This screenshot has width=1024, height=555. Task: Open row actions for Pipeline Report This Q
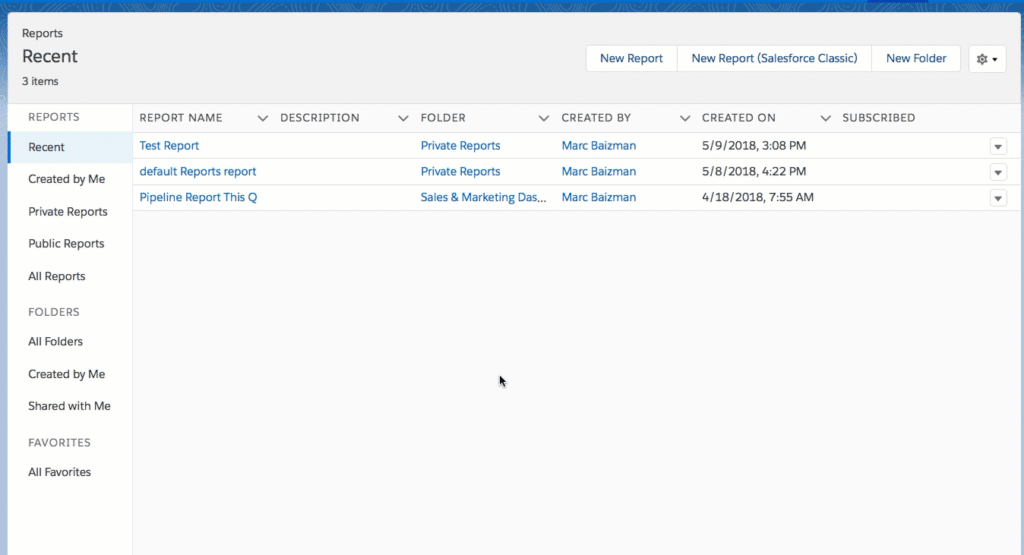(x=997, y=198)
